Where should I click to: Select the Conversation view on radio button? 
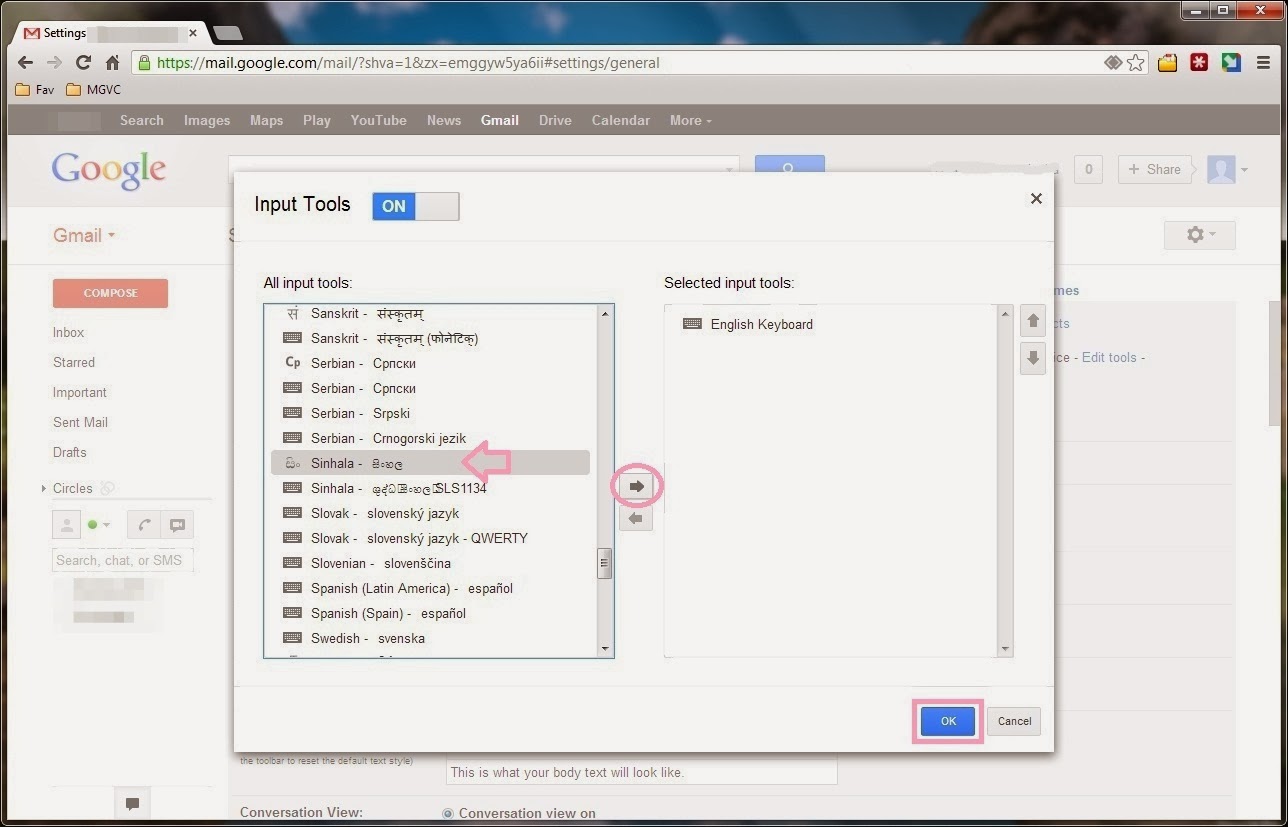[x=449, y=813]
